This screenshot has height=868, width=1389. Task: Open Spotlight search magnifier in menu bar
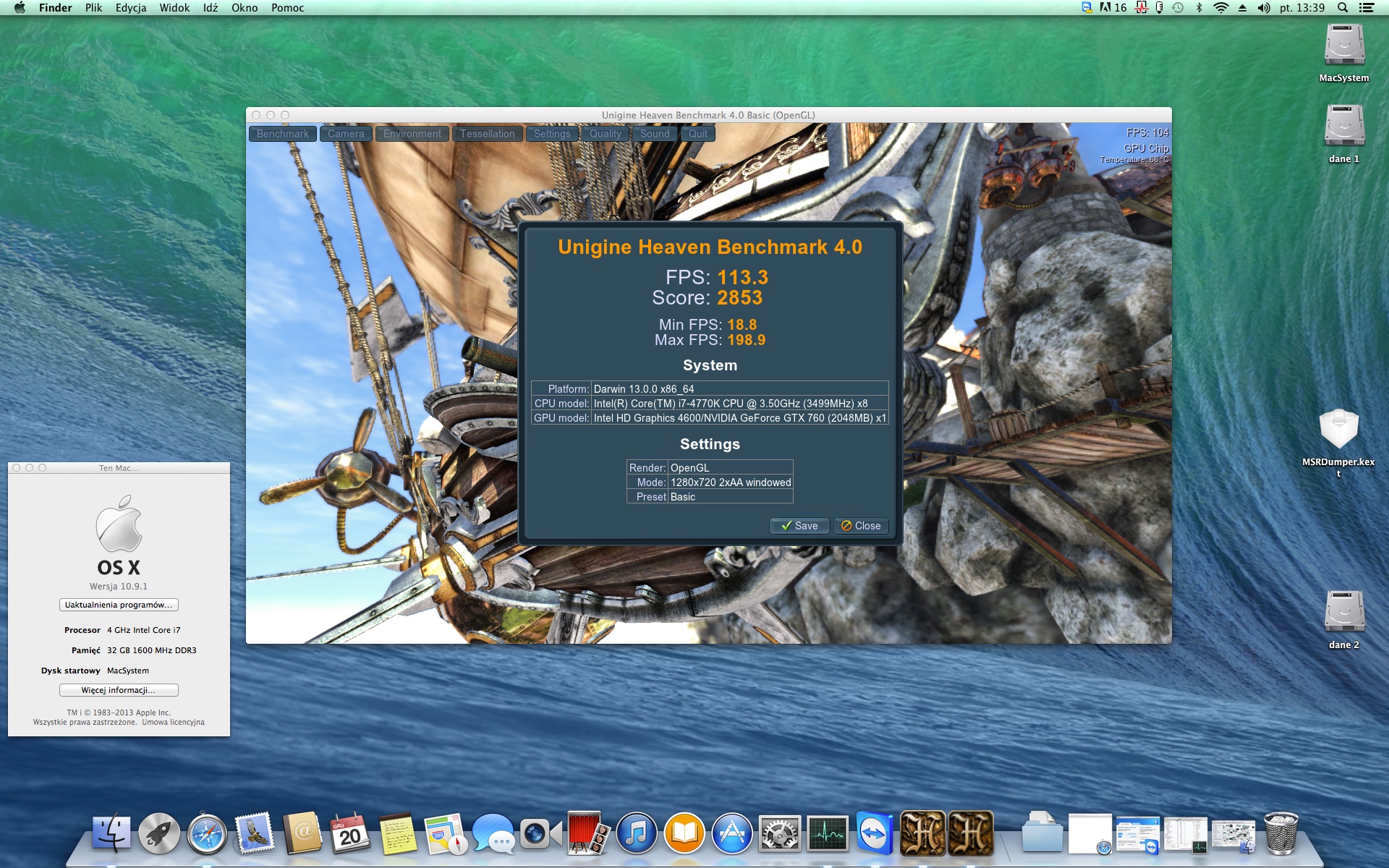1343,8
